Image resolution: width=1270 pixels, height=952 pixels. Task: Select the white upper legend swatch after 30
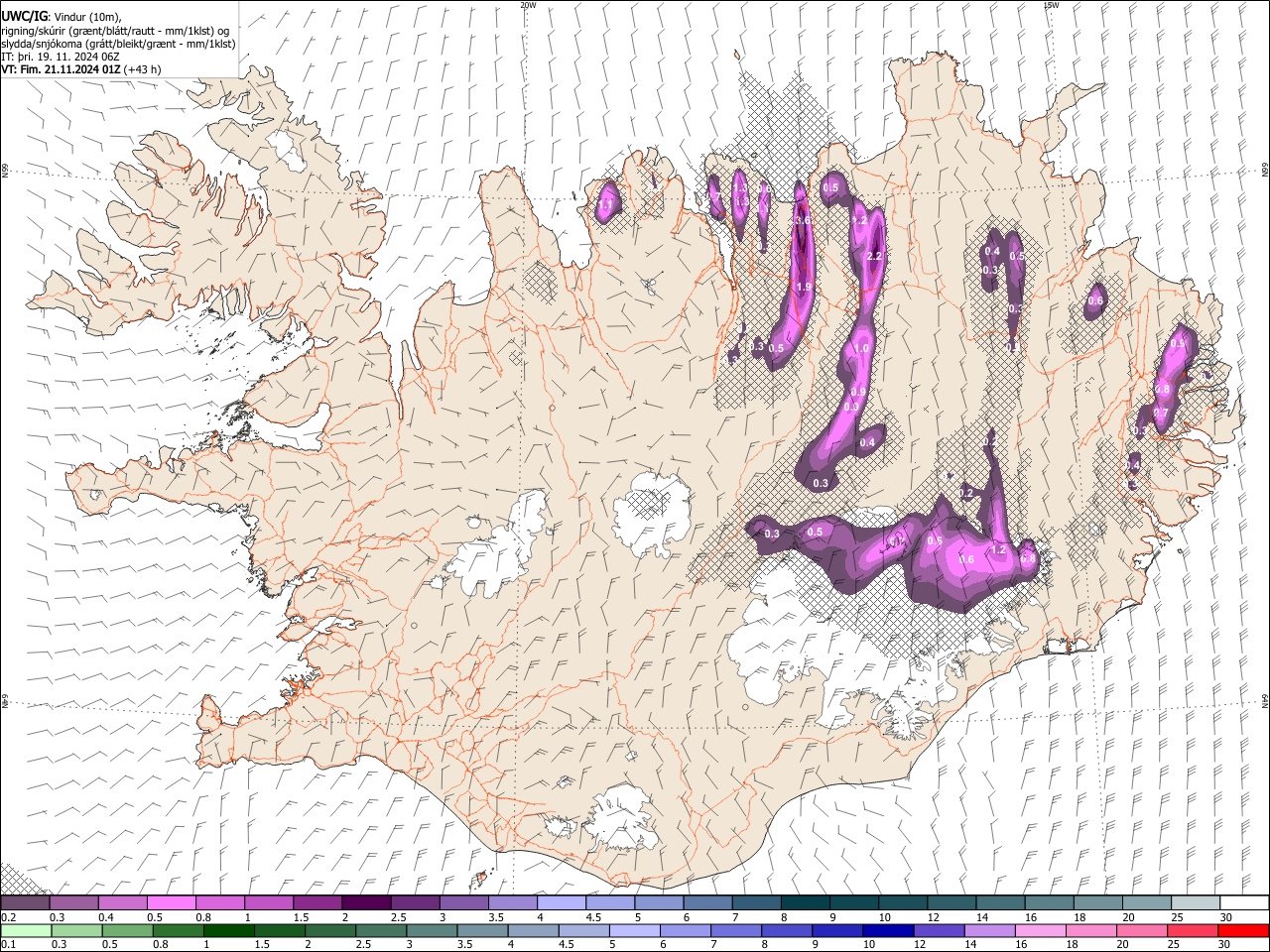(x=1243, y=903)
